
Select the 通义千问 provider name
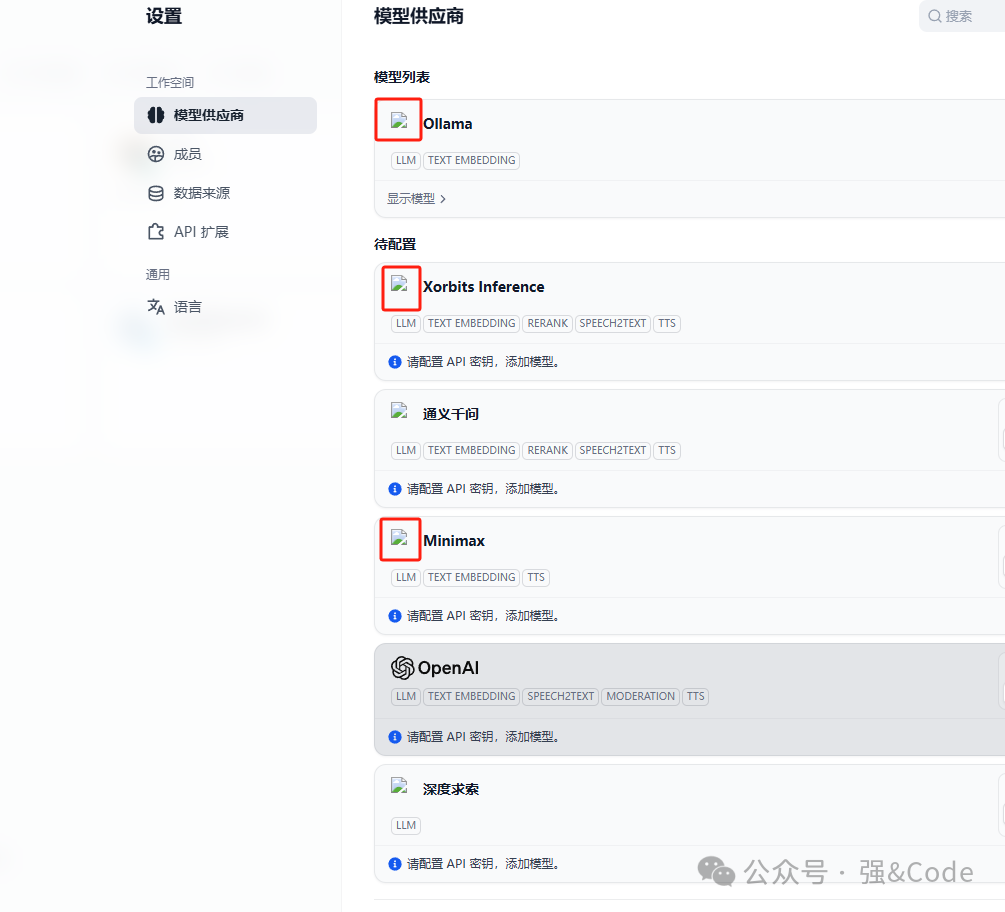click(x=451, y=414)
